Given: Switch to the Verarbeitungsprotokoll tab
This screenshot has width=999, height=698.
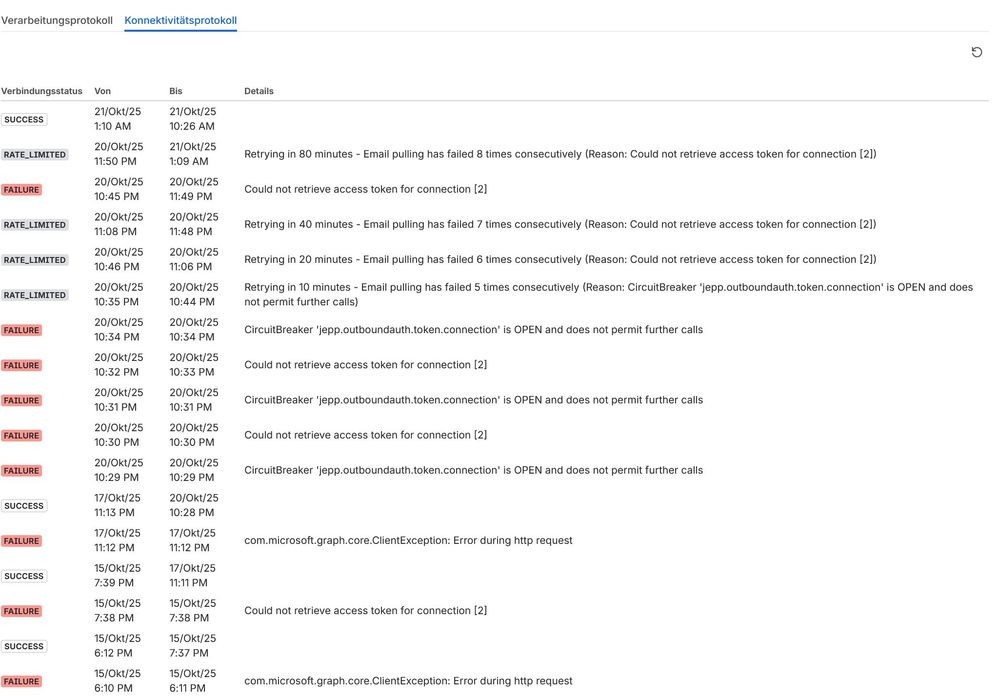Looking at the screenshot, I should pos(57,20).
